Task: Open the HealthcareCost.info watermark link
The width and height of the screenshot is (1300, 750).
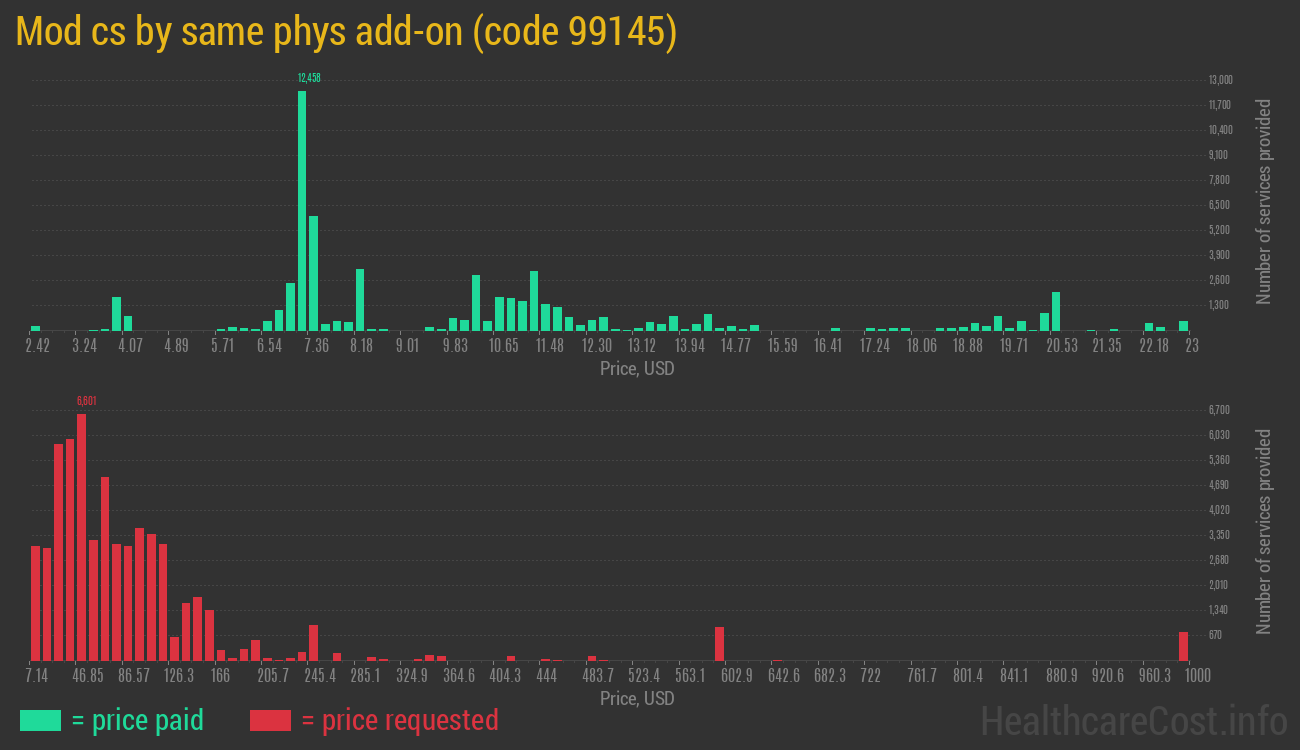Action: [1133, 720]
